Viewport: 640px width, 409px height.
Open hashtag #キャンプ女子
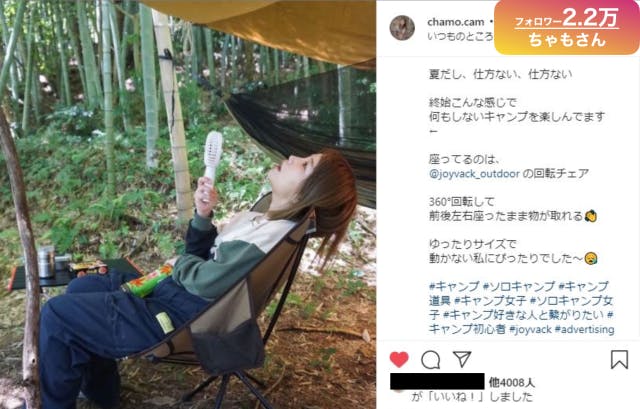click(x=490, y=301)
